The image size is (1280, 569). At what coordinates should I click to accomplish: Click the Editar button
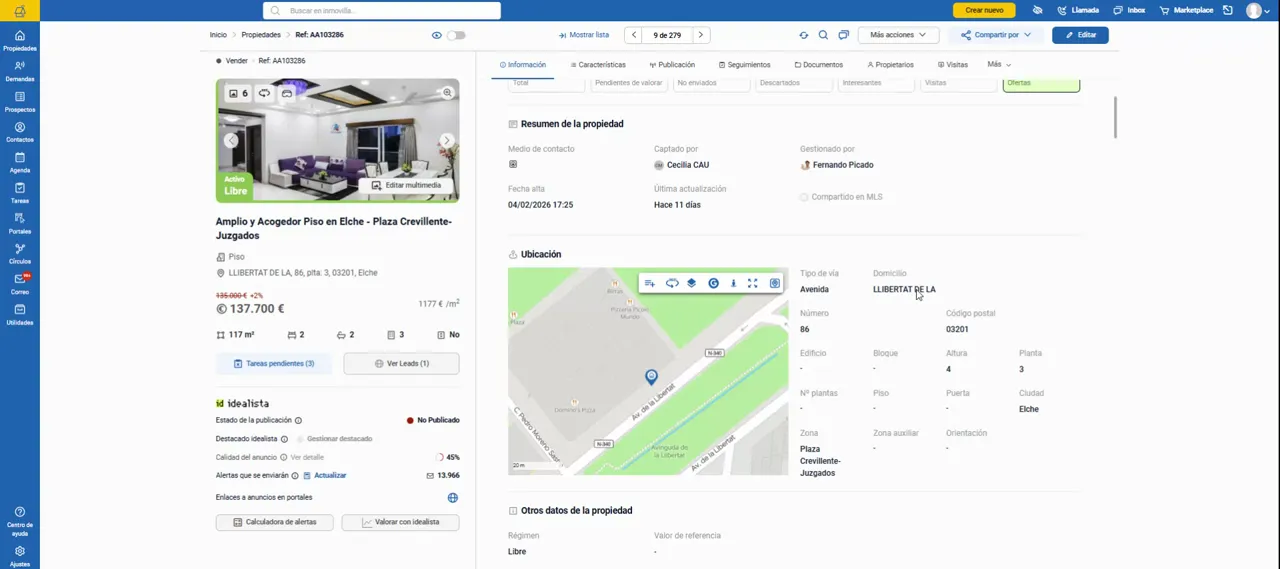(x=1080, y=35)
